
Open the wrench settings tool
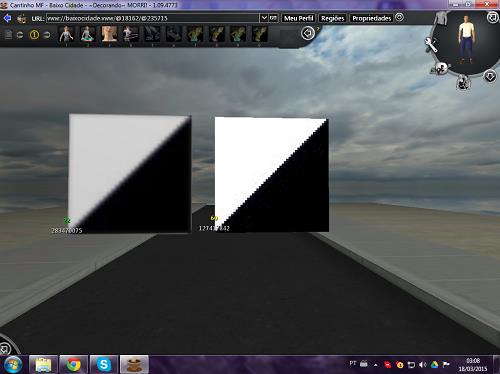coord(431,45)
